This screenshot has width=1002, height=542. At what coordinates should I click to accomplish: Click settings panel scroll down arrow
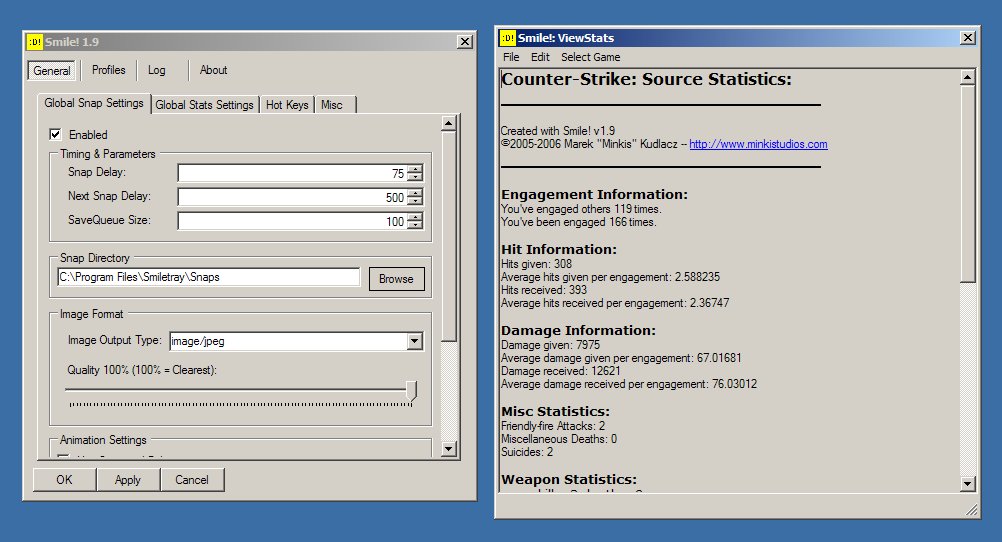[x=449, y=449]
